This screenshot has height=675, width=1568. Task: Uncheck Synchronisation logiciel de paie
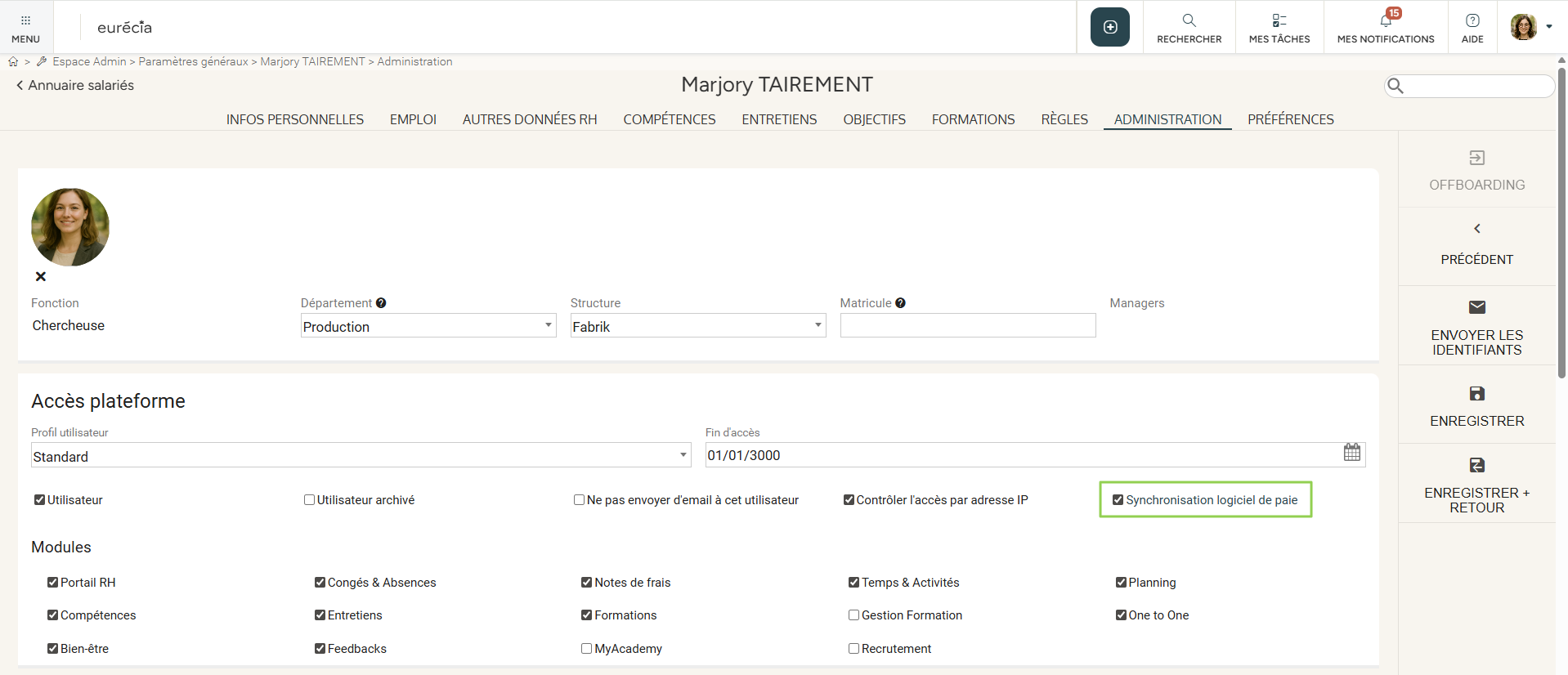[x=1118, y=500]
